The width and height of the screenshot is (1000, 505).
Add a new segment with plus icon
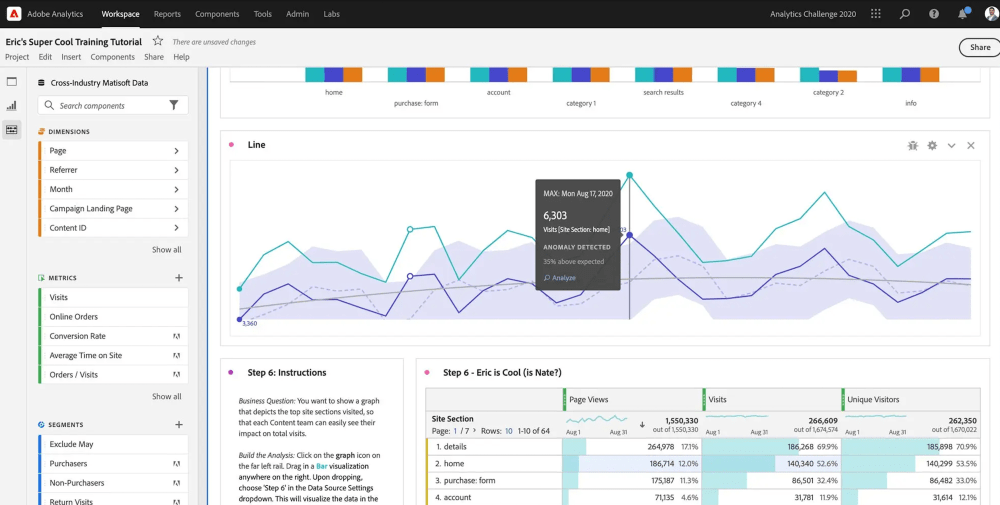(179, 425)
